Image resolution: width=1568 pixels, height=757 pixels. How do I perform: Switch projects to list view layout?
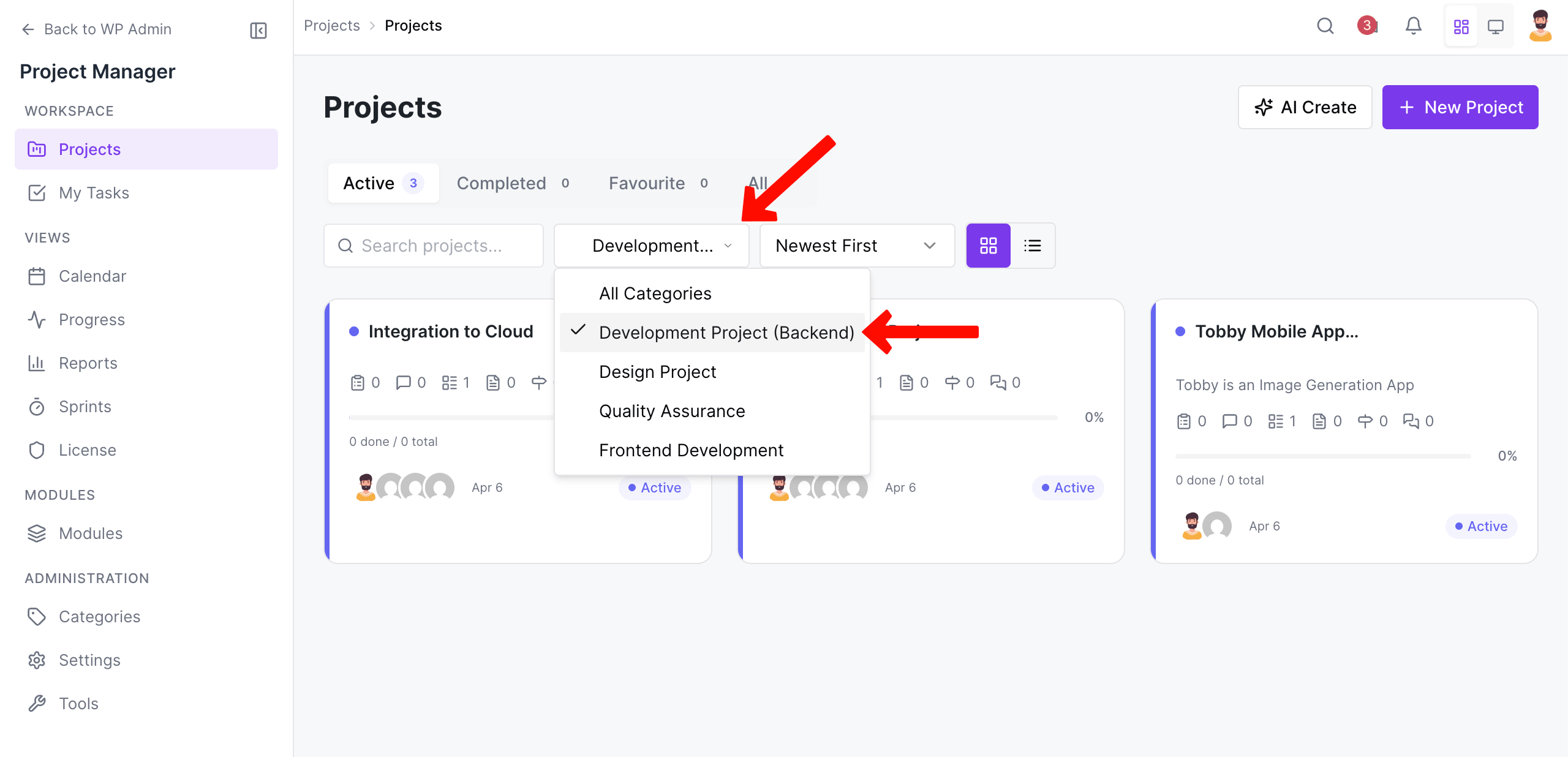coord(1033,246)
